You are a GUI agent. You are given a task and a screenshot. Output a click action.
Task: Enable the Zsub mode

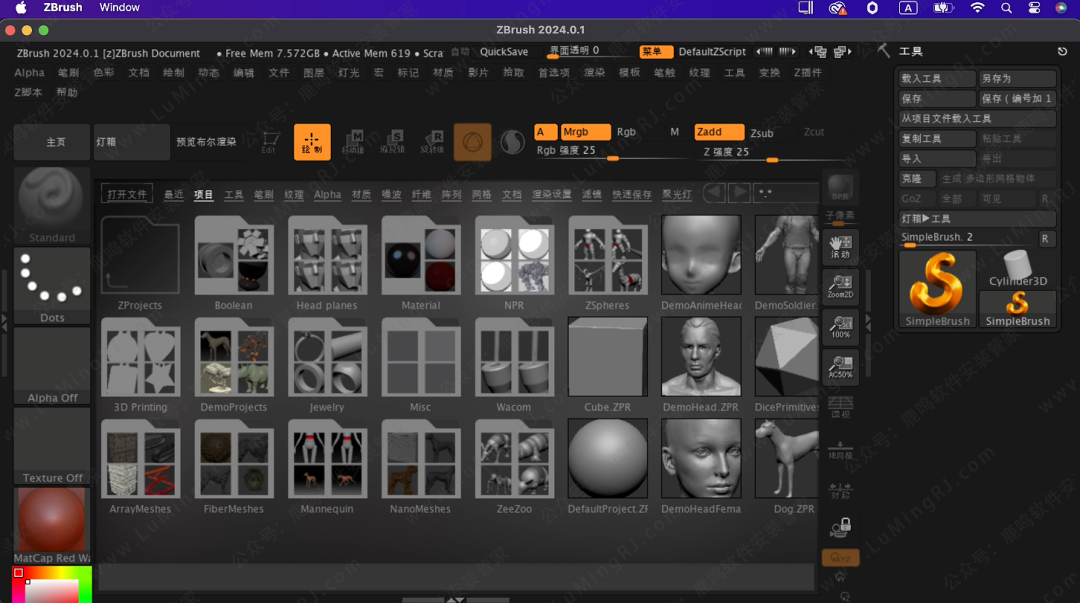[x=762, y=133]
